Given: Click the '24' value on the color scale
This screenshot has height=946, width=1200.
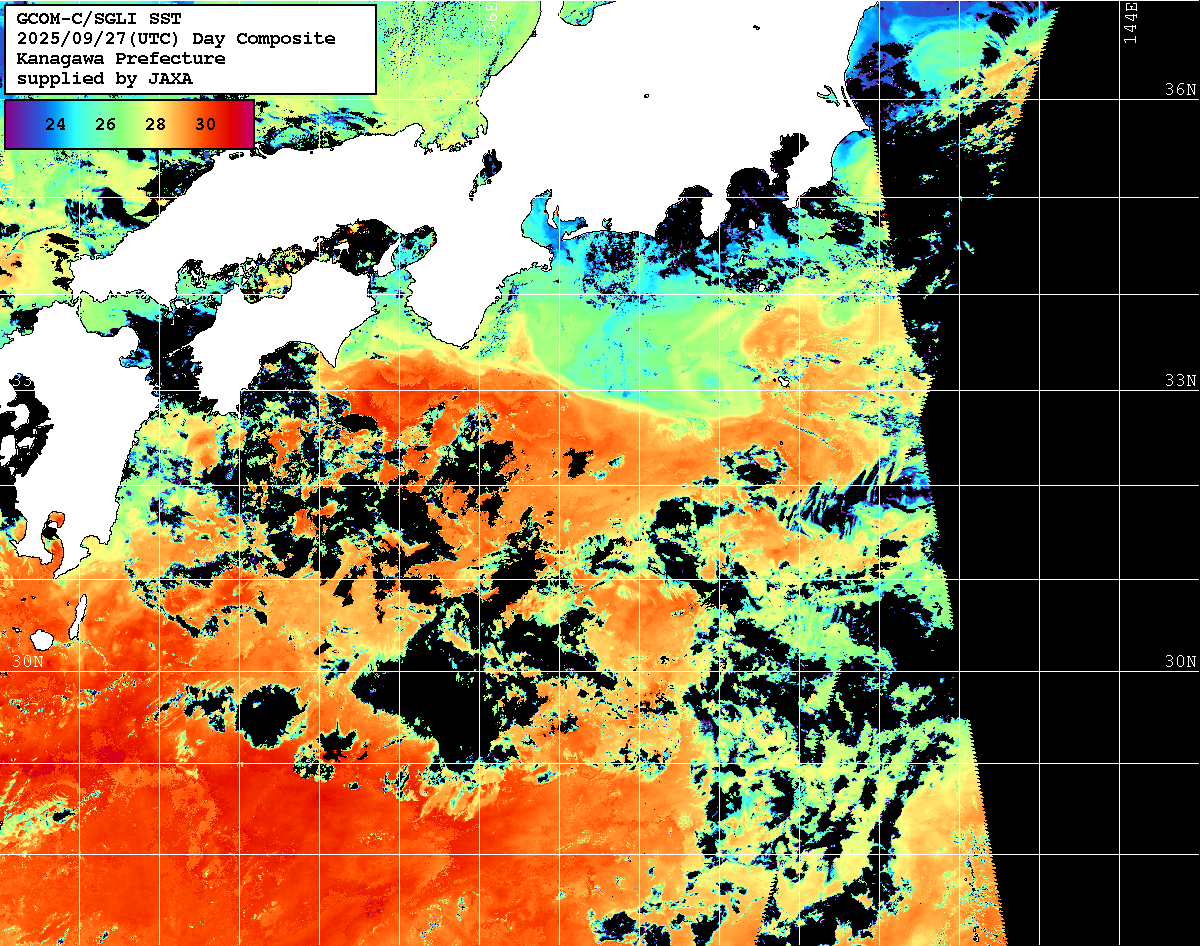Looking at the screenshot, I should click(56, 125).
